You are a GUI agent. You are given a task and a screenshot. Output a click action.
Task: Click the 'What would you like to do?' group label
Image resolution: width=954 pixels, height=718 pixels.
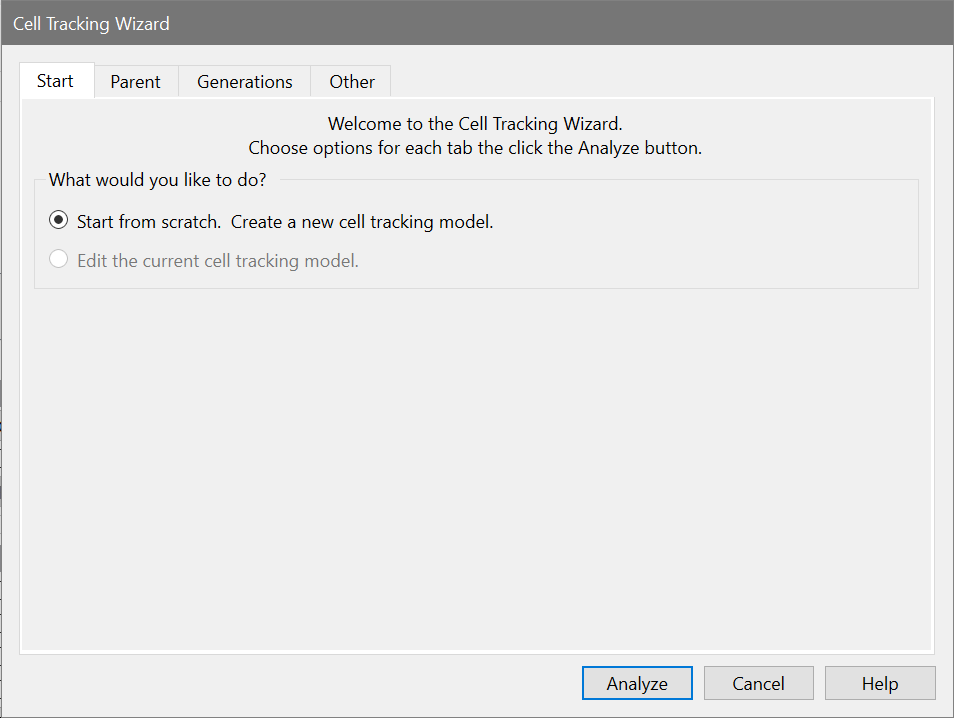click(x=157, y=180)
